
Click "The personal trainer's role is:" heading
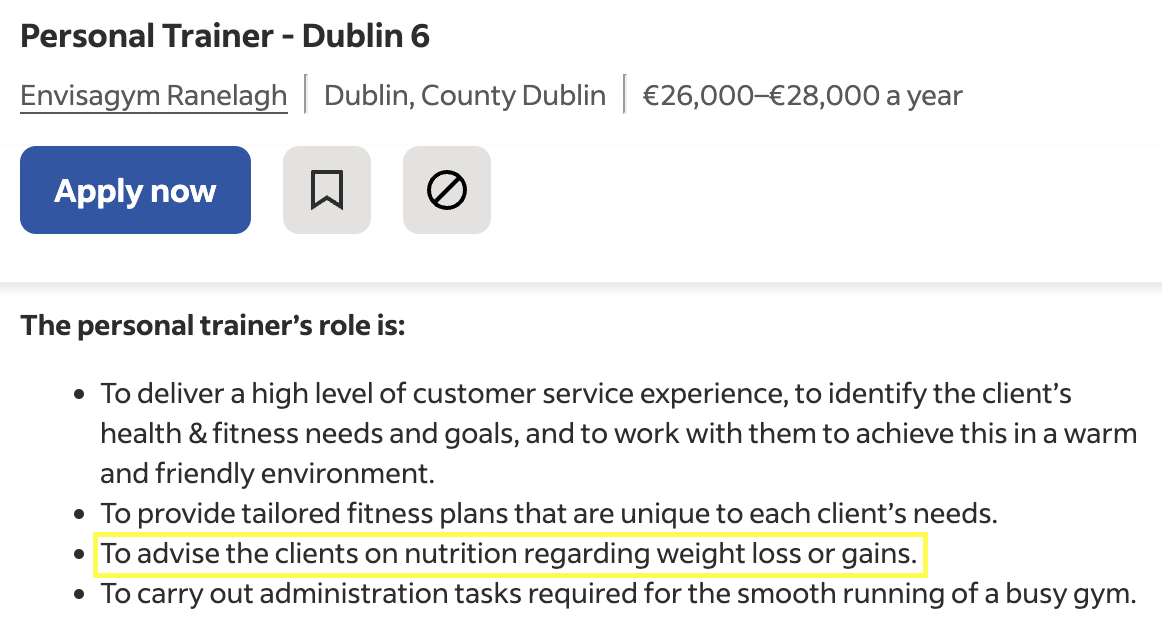[x=213, y=325]
